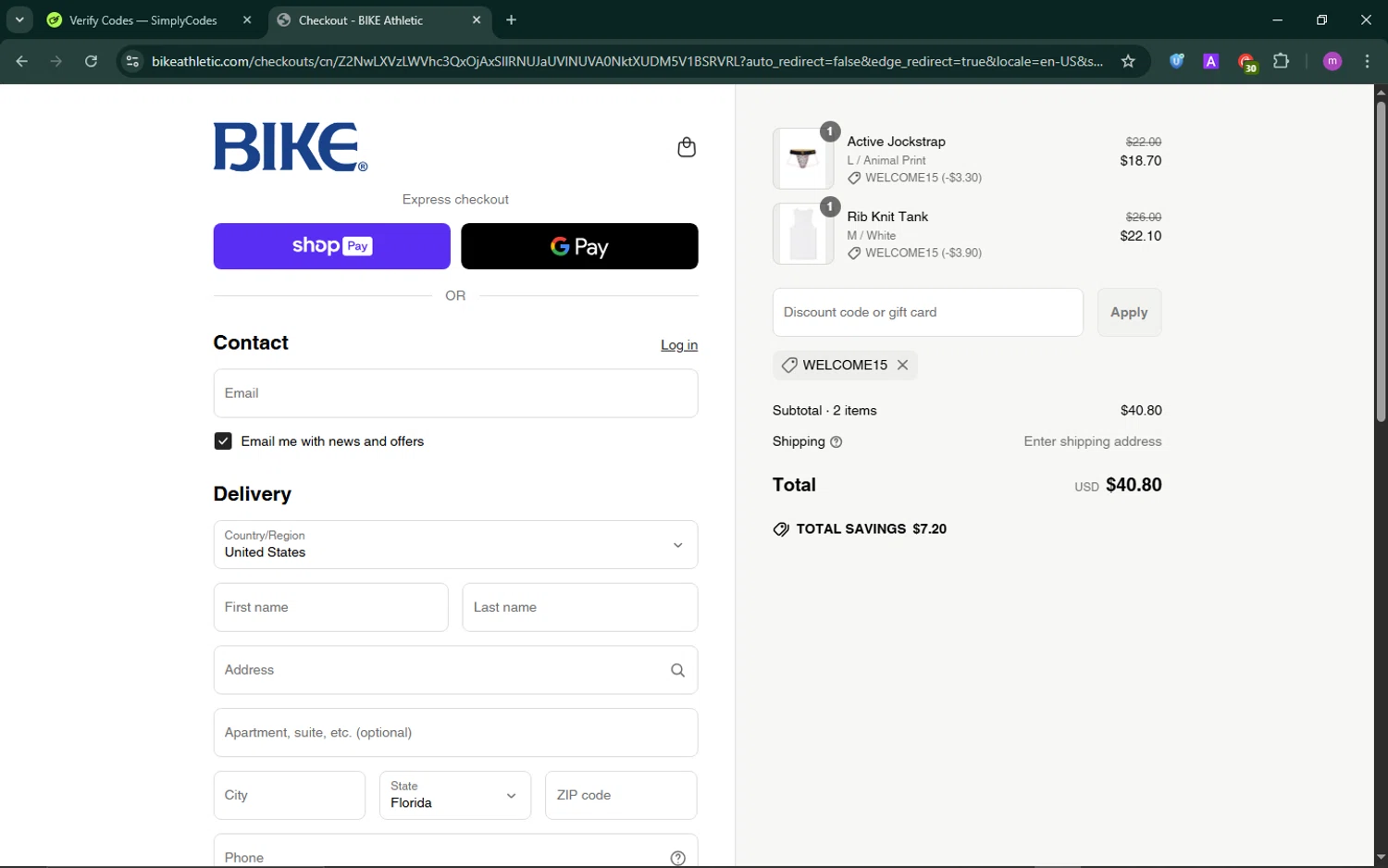Click the WELCOME15 (-$3.90) discount line
1388x868 pixels.
pyautogui.click(x=914, y=253)
